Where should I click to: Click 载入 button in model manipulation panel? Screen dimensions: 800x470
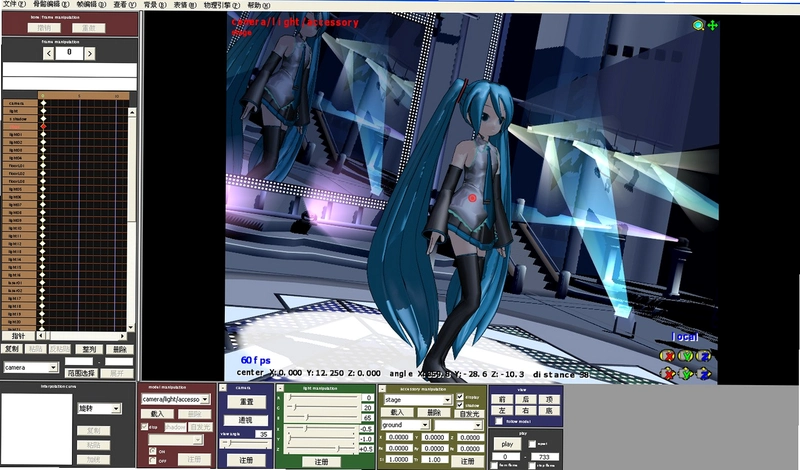click(158, 414)
